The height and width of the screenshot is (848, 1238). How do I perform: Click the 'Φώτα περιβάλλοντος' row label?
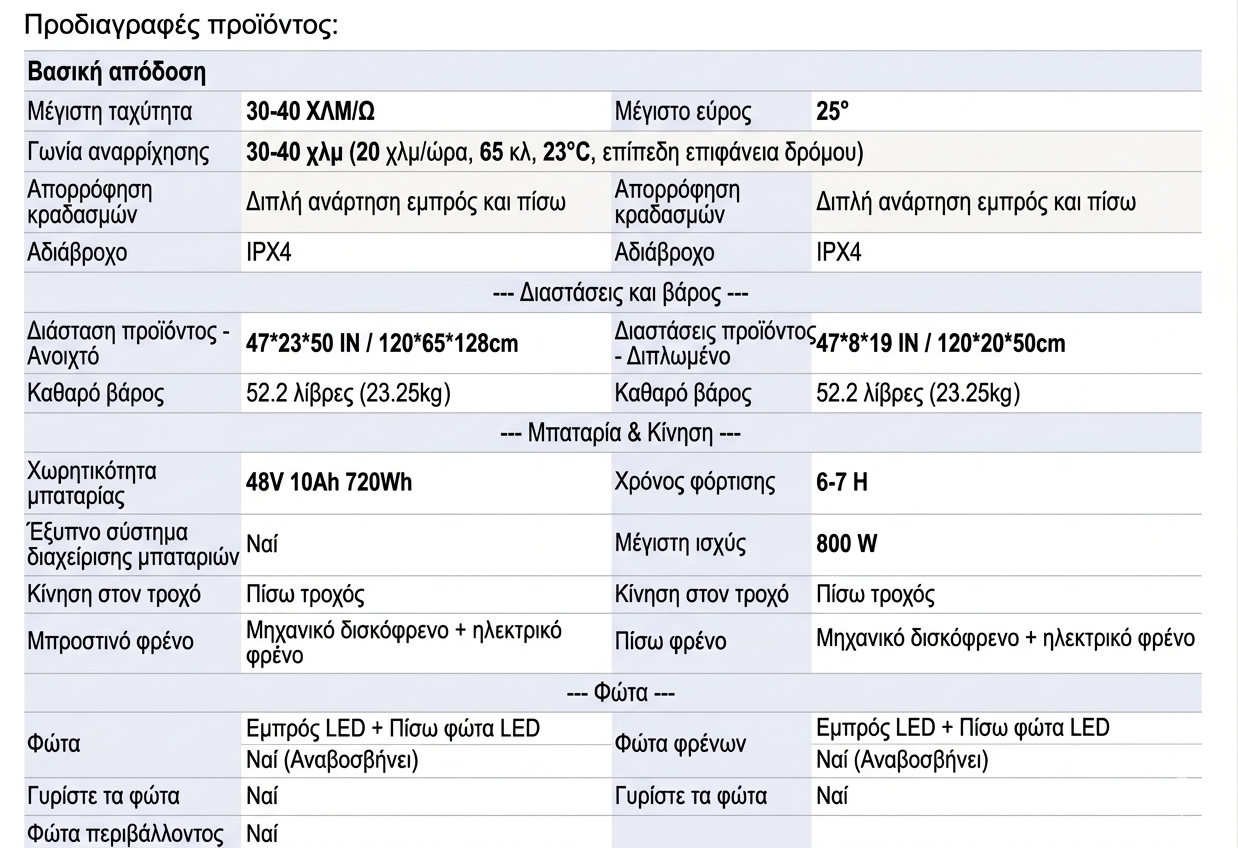click(x=125, y=833)
